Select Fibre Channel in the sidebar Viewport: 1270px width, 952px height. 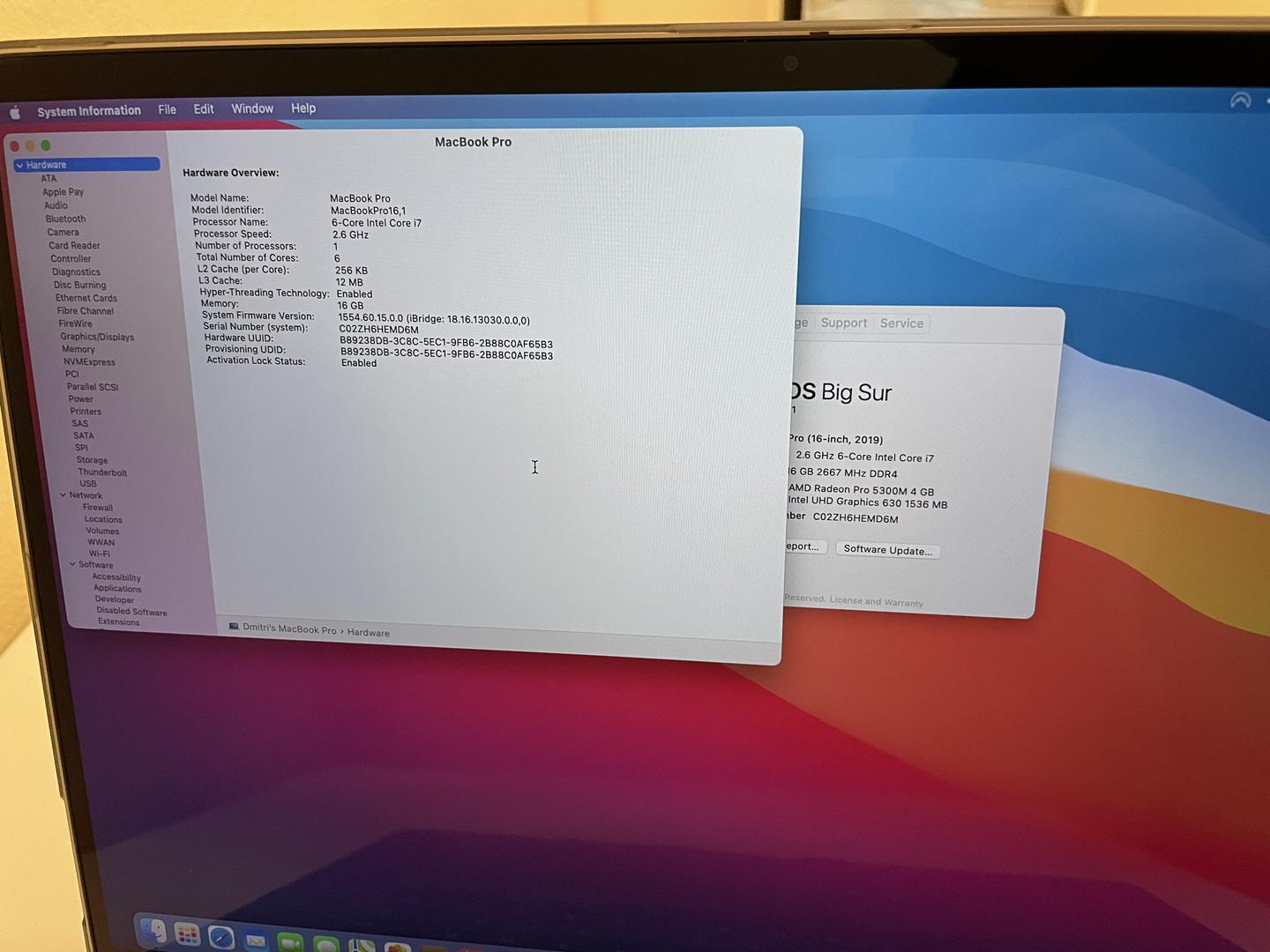86,310
